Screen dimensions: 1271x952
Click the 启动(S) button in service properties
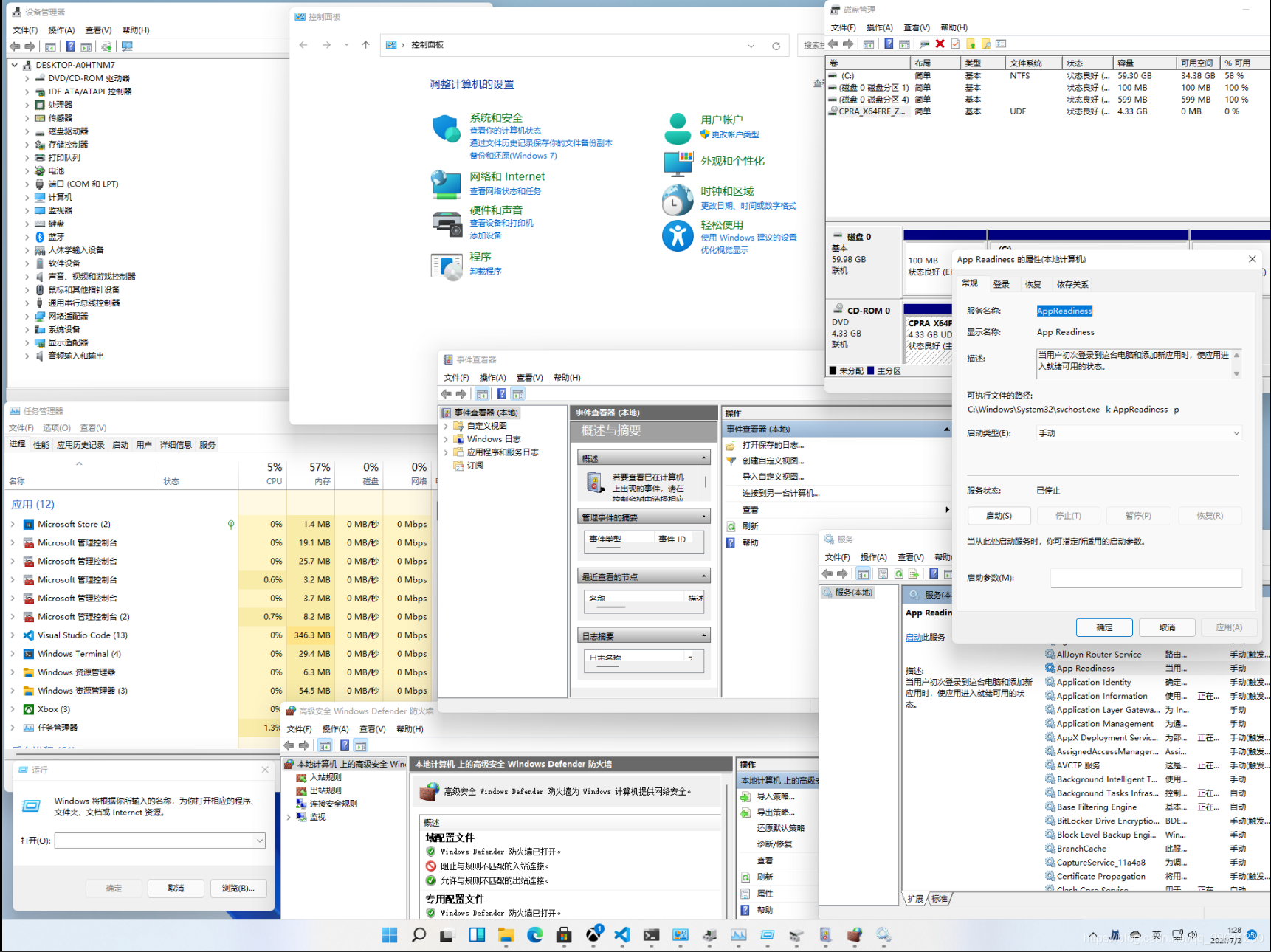(x=999, y=516)
